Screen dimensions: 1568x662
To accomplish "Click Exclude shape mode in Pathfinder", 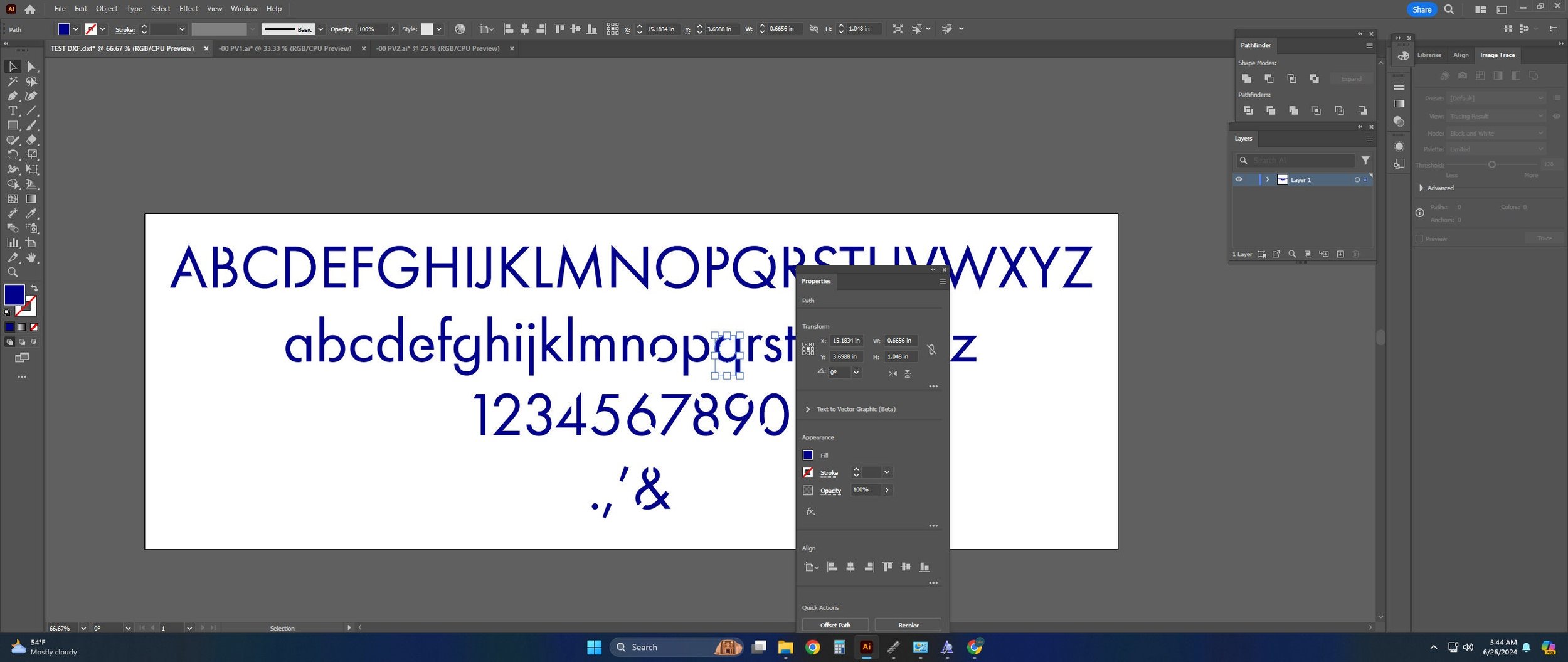I will tap(1314, 78).
